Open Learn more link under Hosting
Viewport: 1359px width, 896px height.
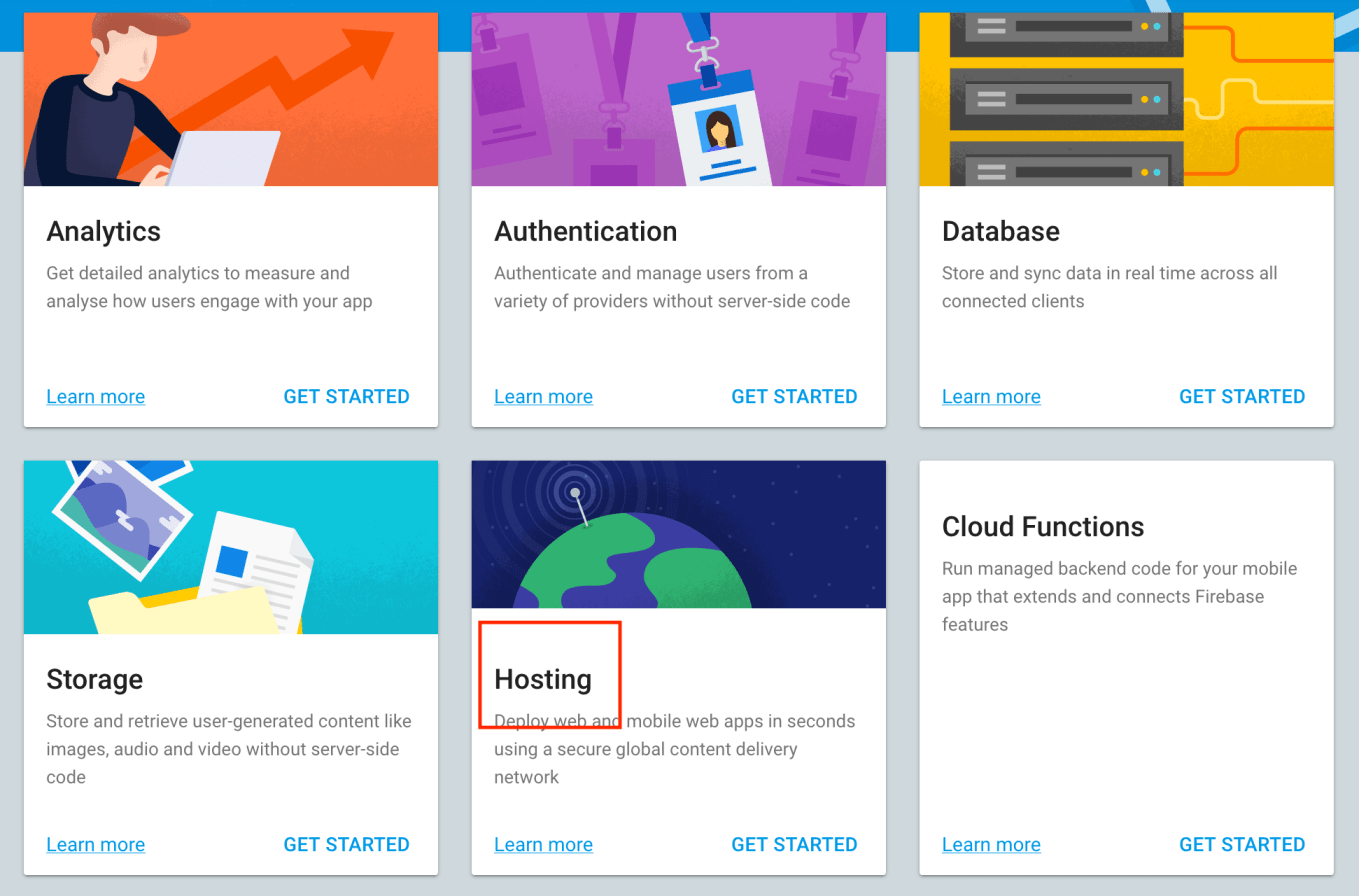[x=543, y=845]
